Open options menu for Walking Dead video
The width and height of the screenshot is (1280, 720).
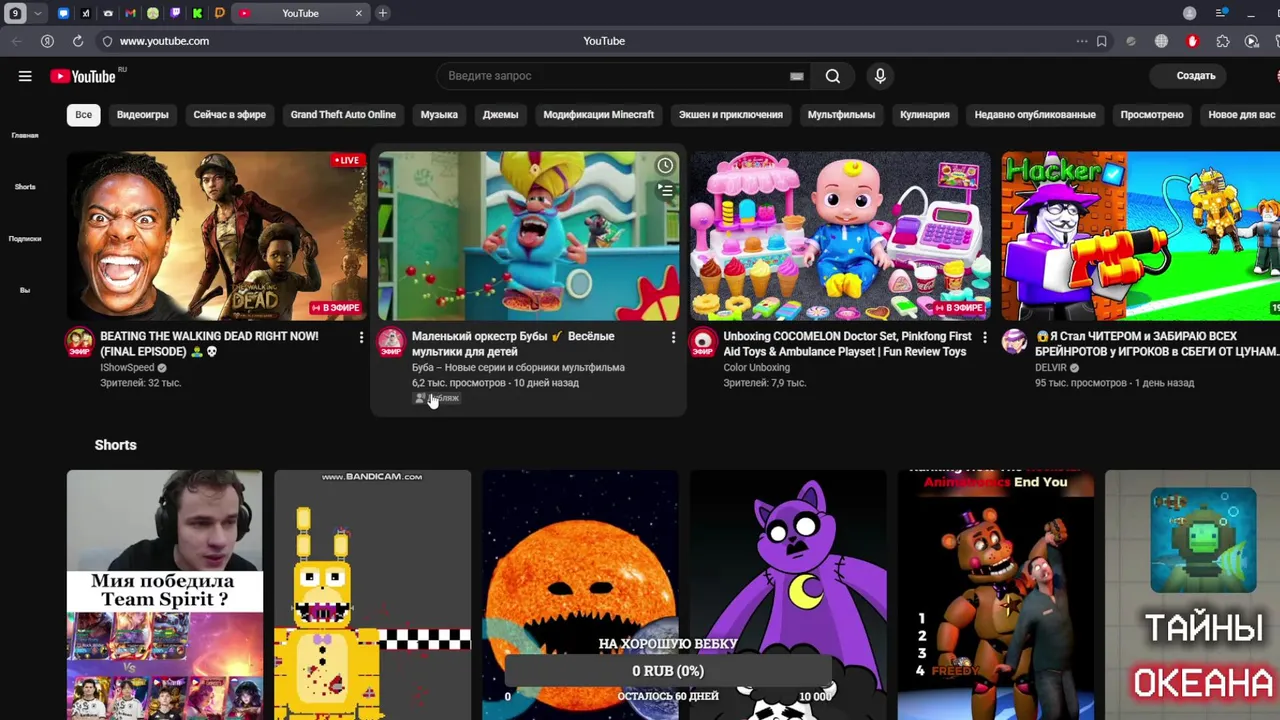pos(361,338)
